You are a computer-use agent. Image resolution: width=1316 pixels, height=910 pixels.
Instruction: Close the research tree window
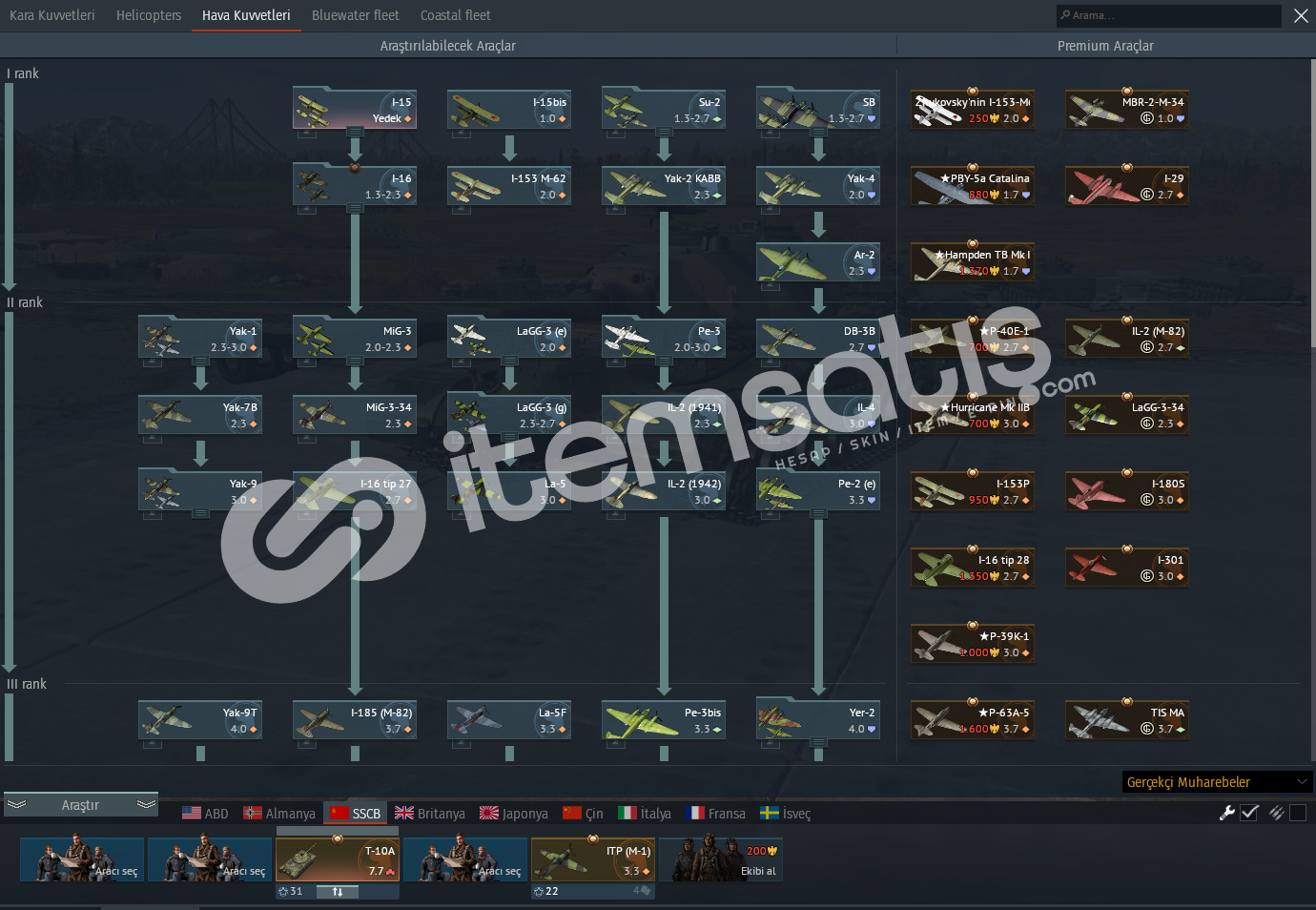(x=1301, y=15)
